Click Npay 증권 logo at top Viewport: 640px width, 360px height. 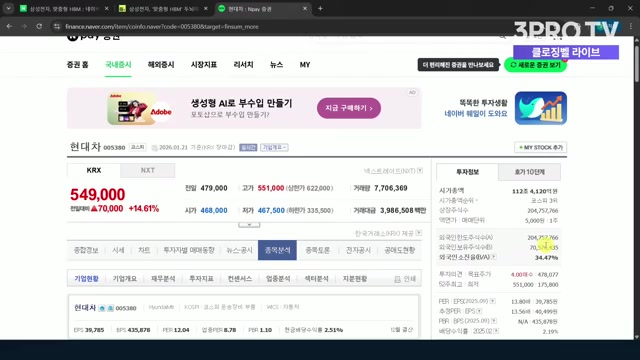[x=93, y=38]
